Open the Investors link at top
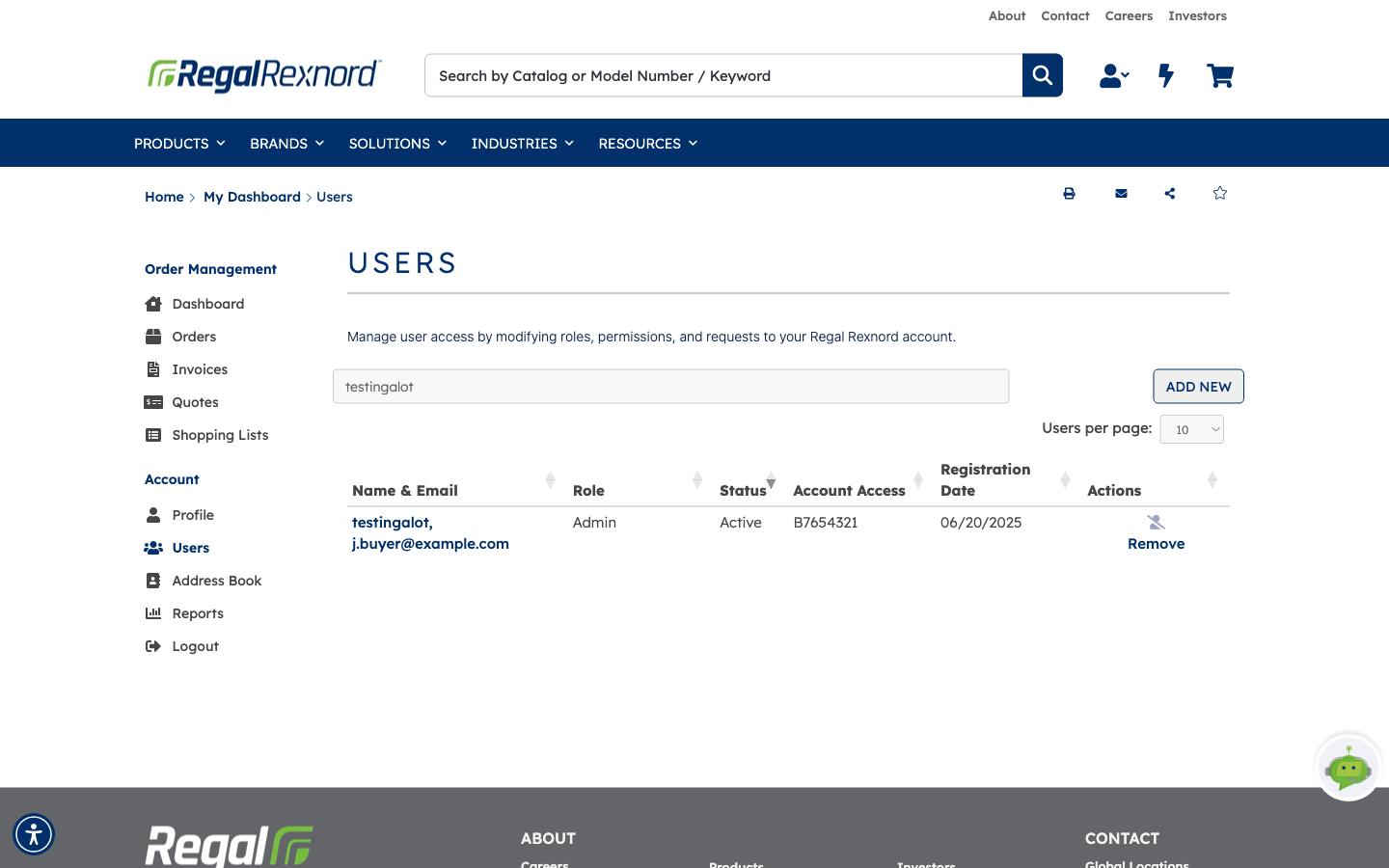This screenshot has height=868, width=1389. point(1197,15)
